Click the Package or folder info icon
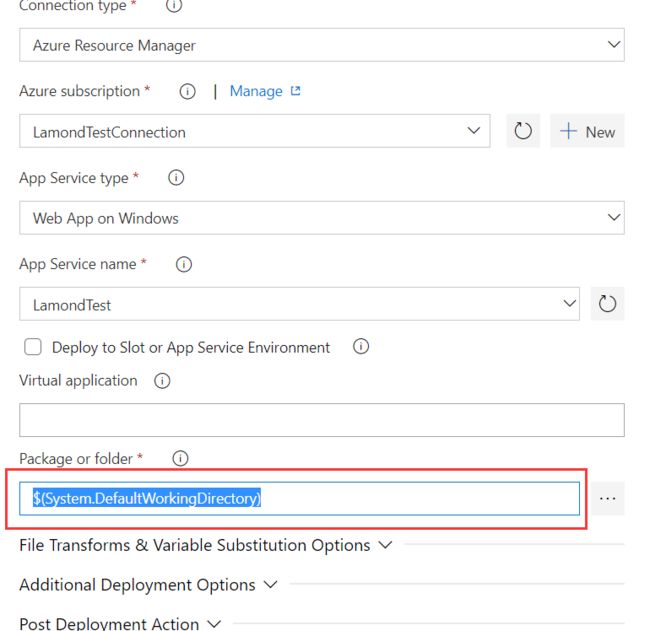650x631 pixels. point(180,459)
